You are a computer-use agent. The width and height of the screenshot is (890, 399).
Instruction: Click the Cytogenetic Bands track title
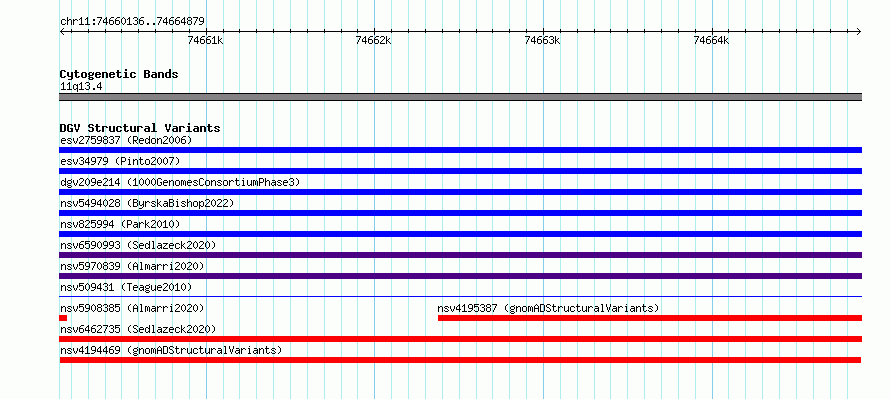119,74
